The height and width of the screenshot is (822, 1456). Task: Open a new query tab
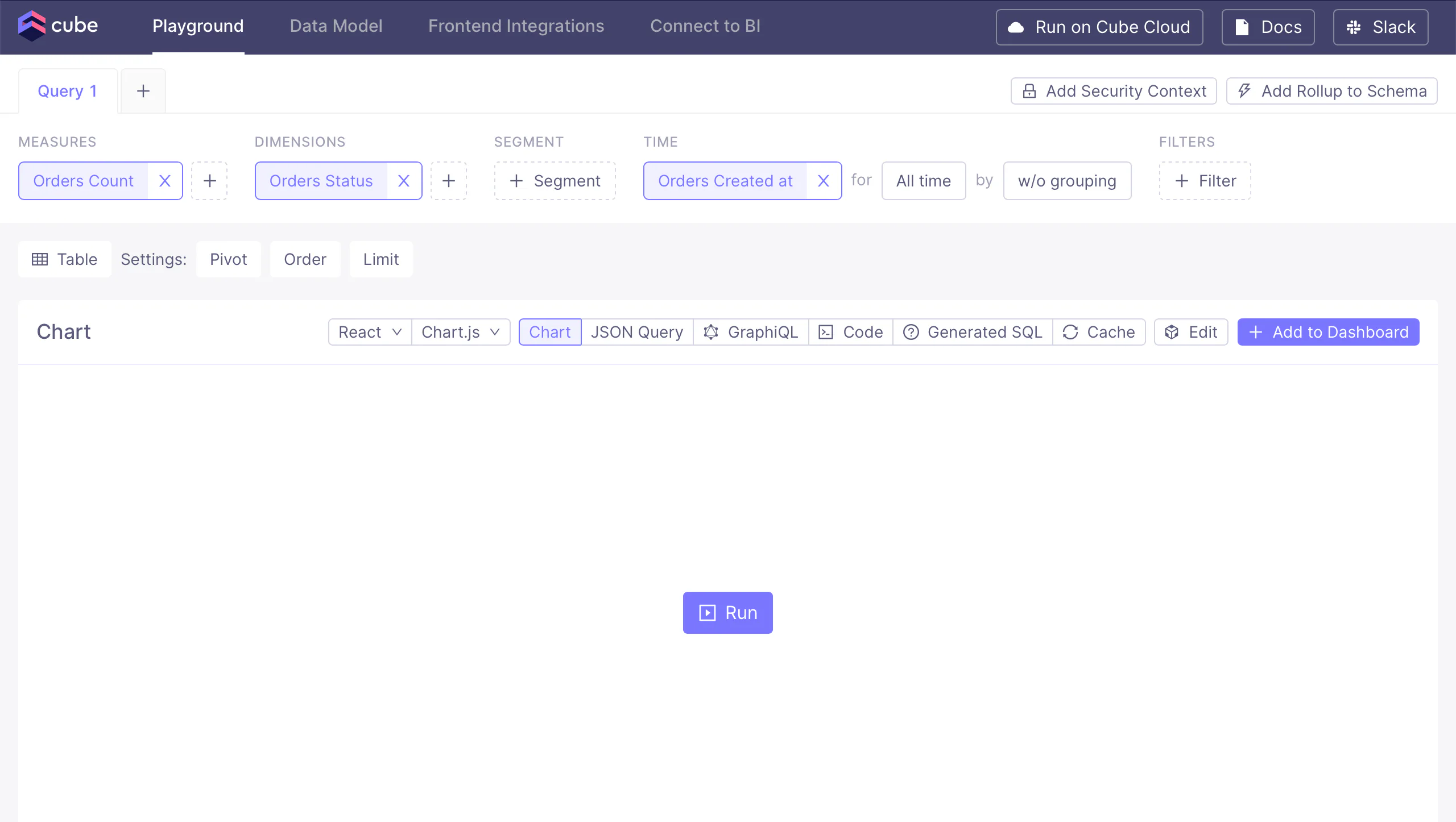143,91
